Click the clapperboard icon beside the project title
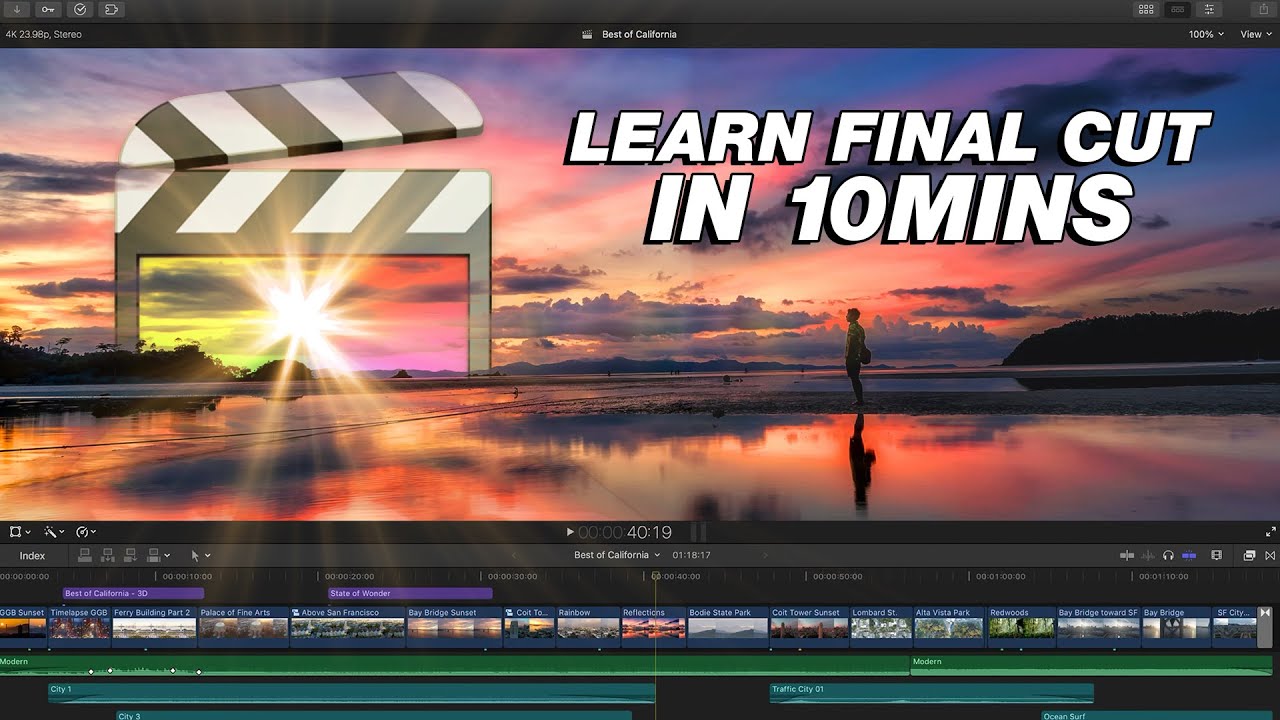Viewport: 1280px width, 720px height. (588, 34)
